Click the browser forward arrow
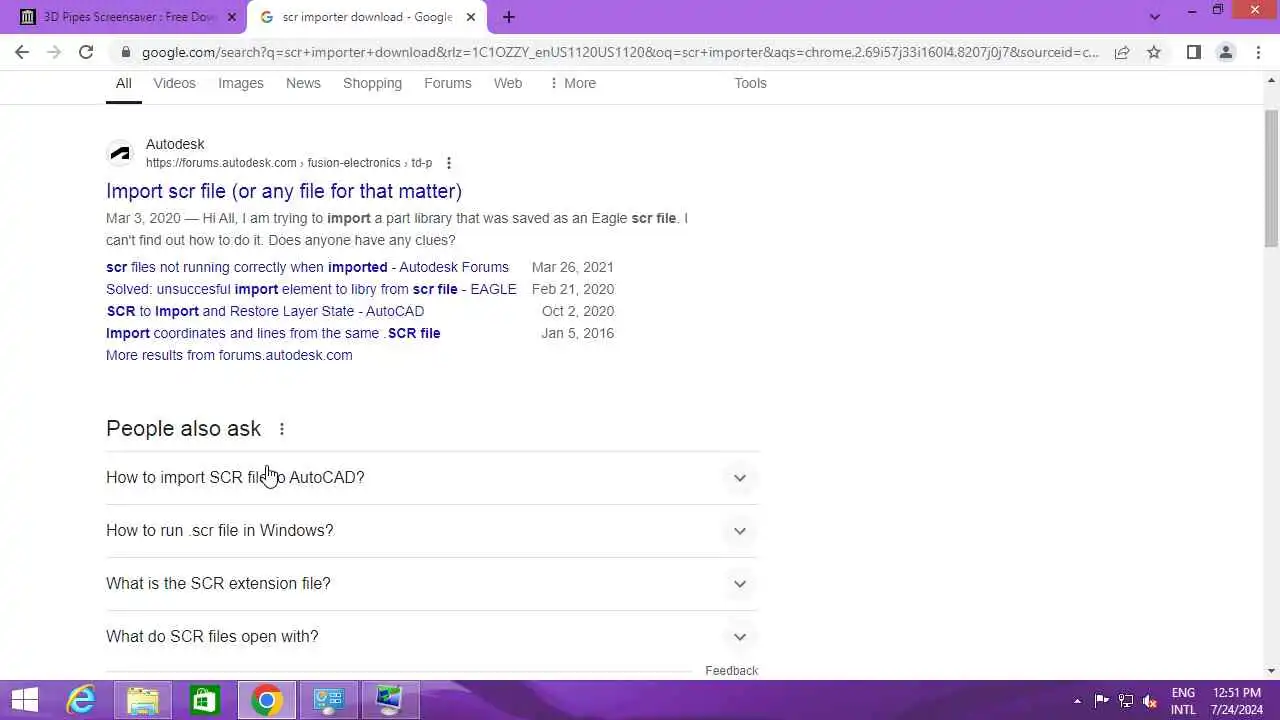The image size is (1280, 720). click(54, 52)
